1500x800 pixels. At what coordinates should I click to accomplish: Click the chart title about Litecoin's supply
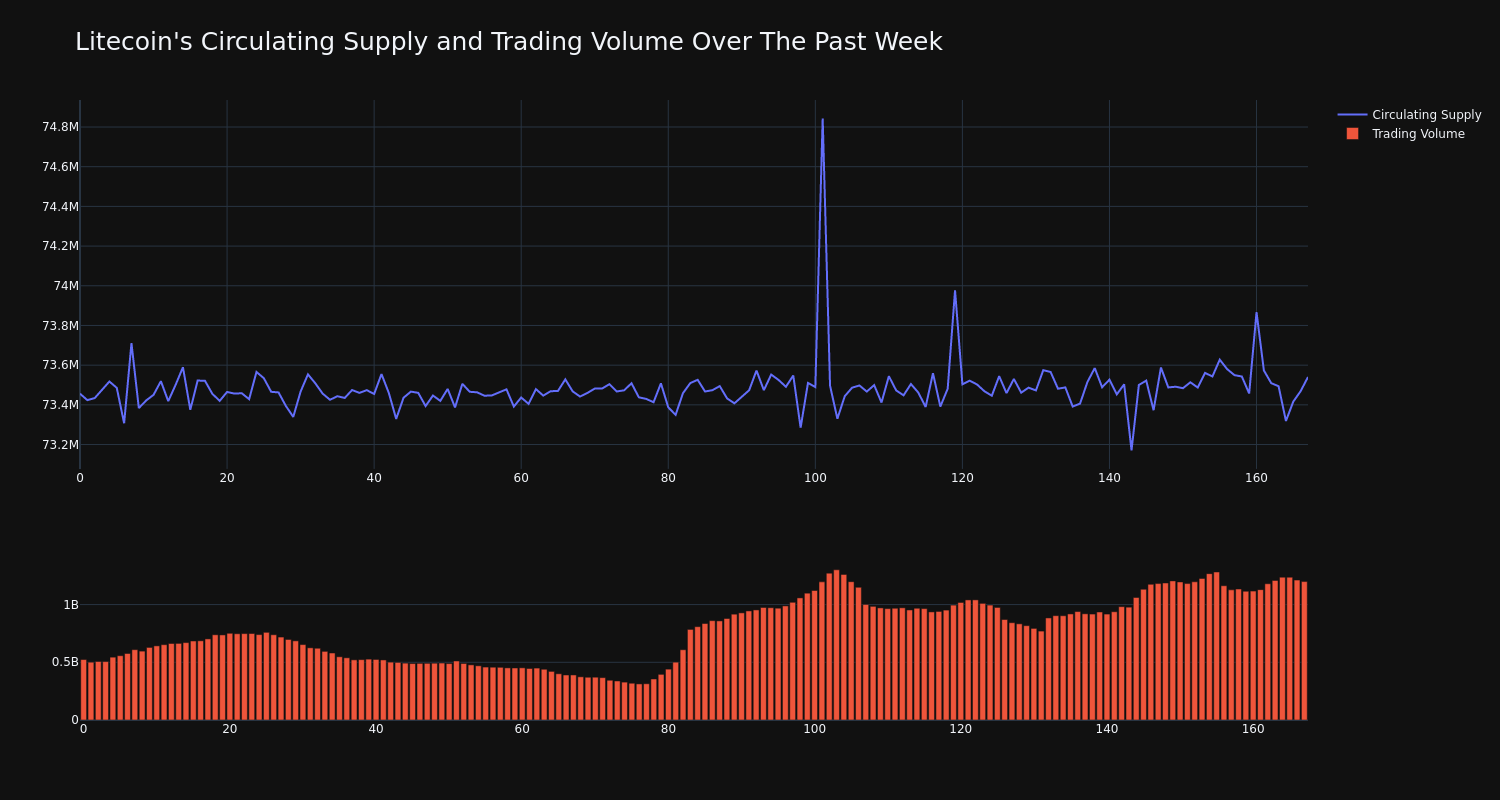tap(508, 42)
